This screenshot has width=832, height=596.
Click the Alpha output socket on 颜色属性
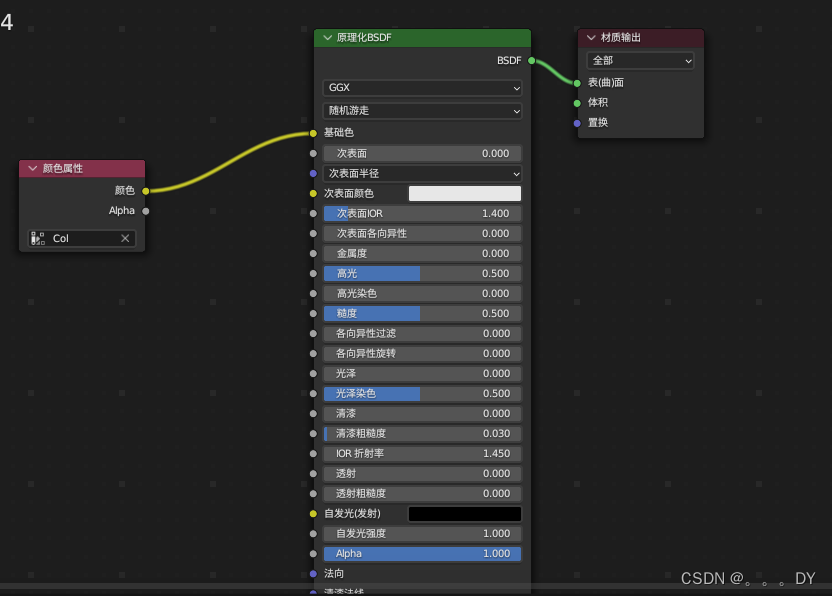pos(145,210)
